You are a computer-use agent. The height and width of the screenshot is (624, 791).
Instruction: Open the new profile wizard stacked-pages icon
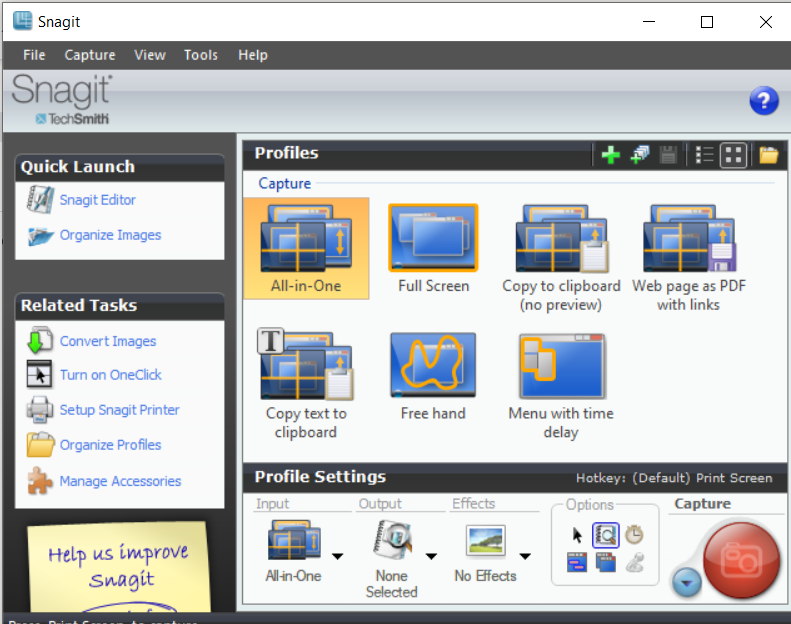point(640,155)
